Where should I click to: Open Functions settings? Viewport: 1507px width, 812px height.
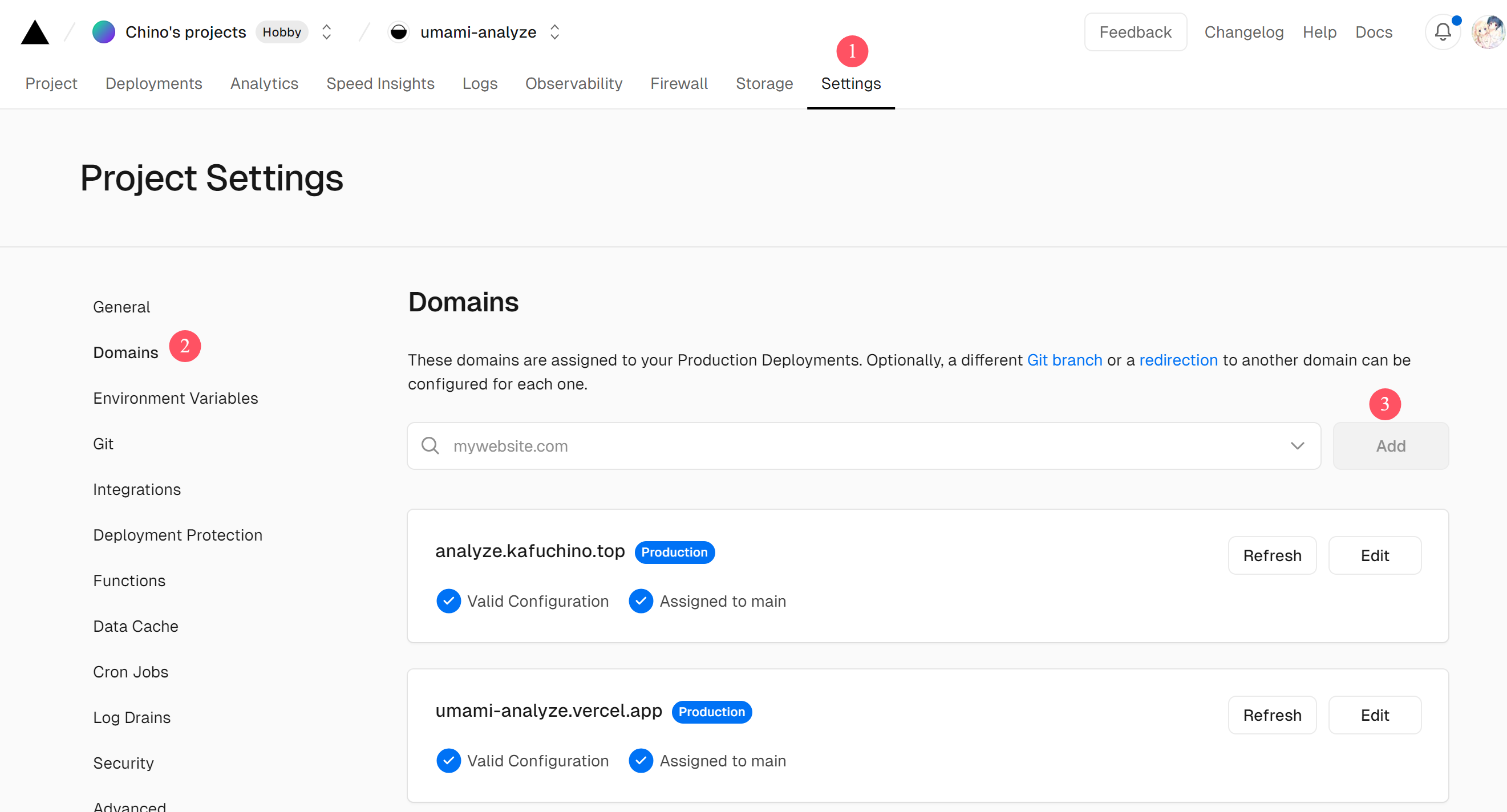point(129,581)
